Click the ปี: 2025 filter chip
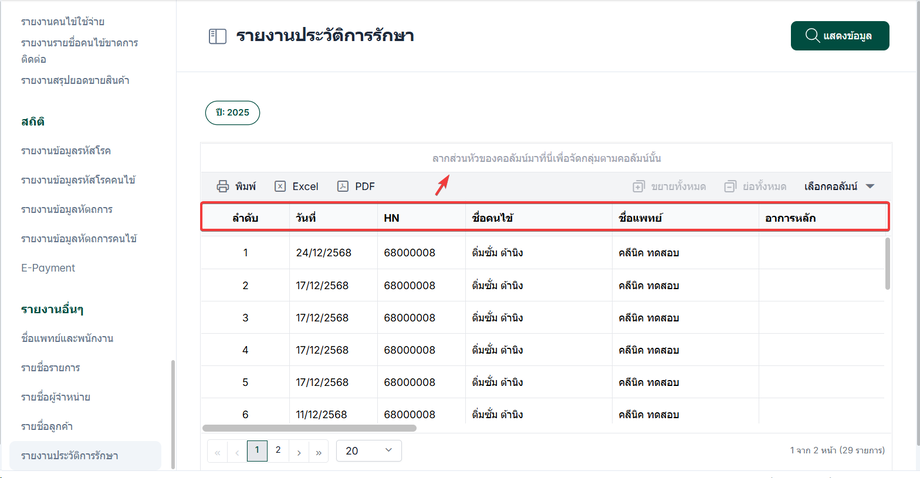This screenshot has width=920, height=478. [232, 113]
